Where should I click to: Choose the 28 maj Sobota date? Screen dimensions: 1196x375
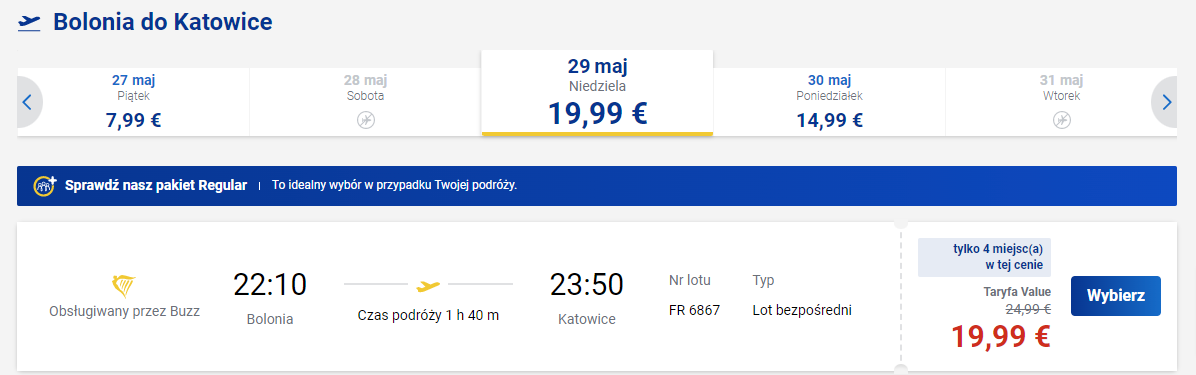(365, 102)
